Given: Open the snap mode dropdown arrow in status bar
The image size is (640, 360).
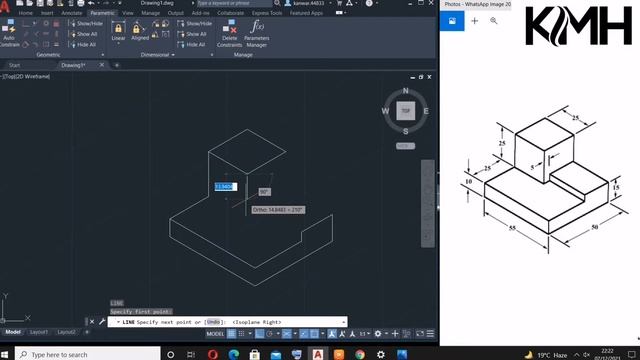Looking at the screenshot, I should [x=250, y=334].
